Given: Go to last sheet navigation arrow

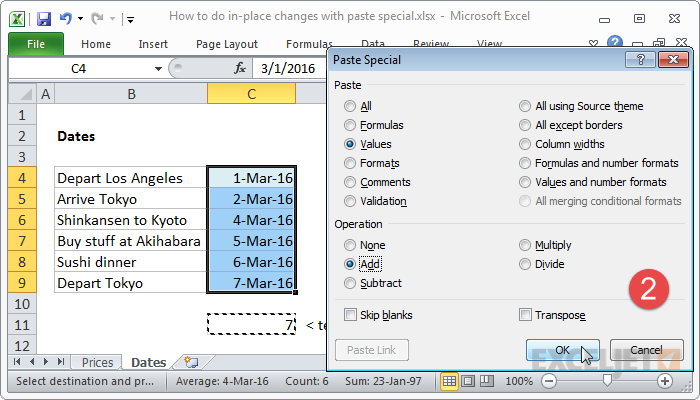Looking at the screenshot, I should coord(61,362).
